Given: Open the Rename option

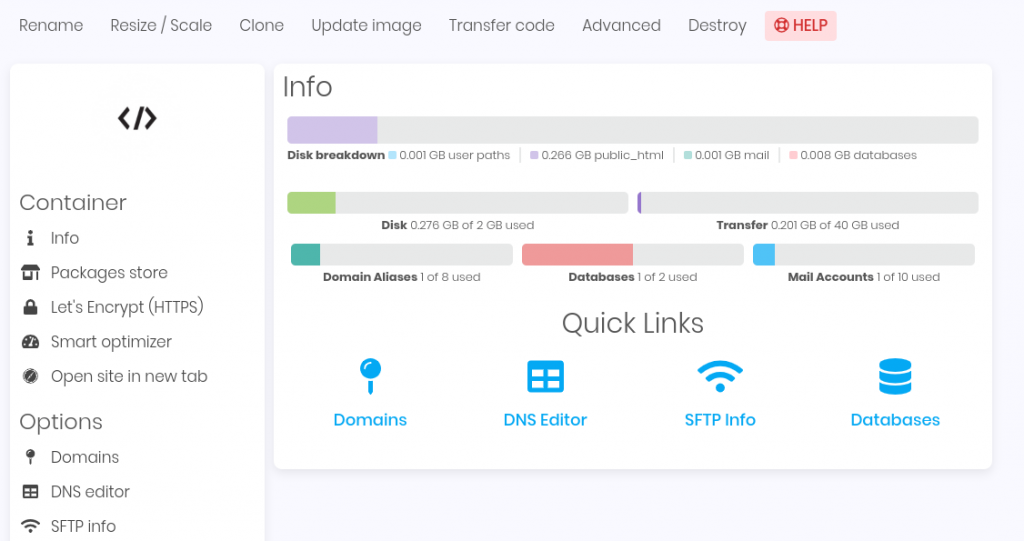Looking at the screenshot, I should [51, 25].
